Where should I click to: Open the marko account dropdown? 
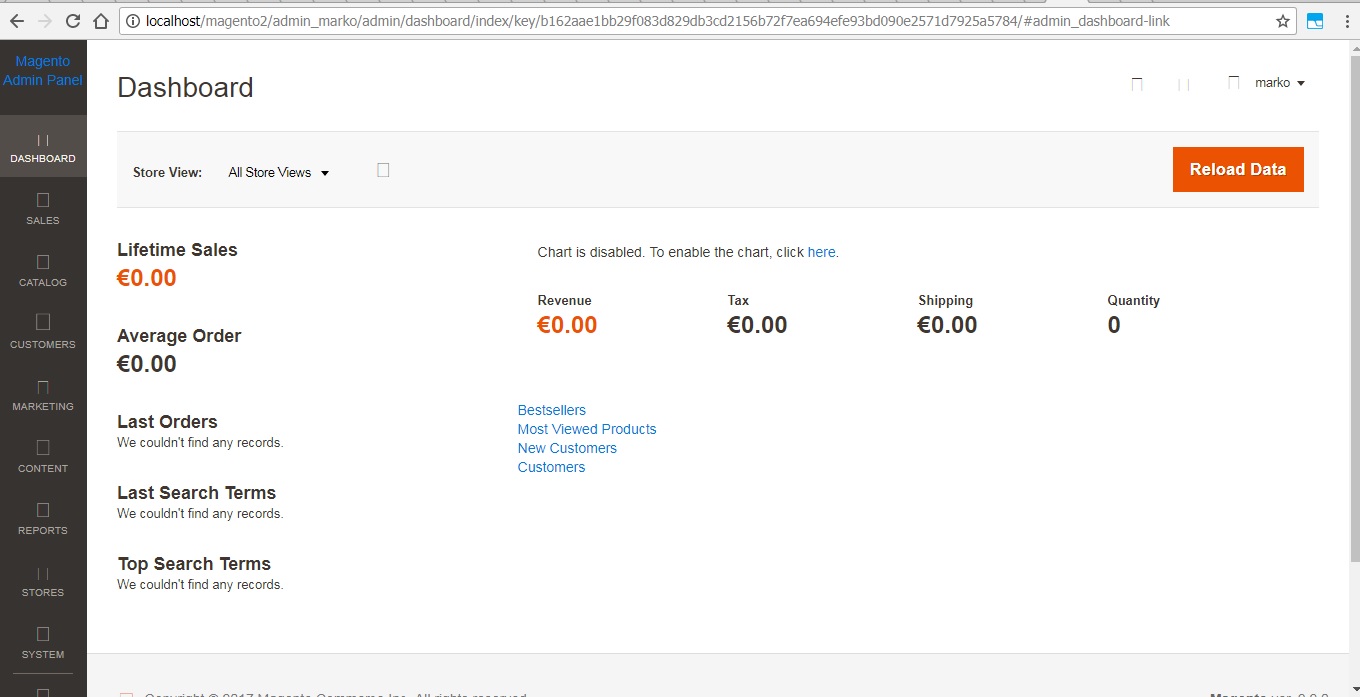coord(1280,83)
